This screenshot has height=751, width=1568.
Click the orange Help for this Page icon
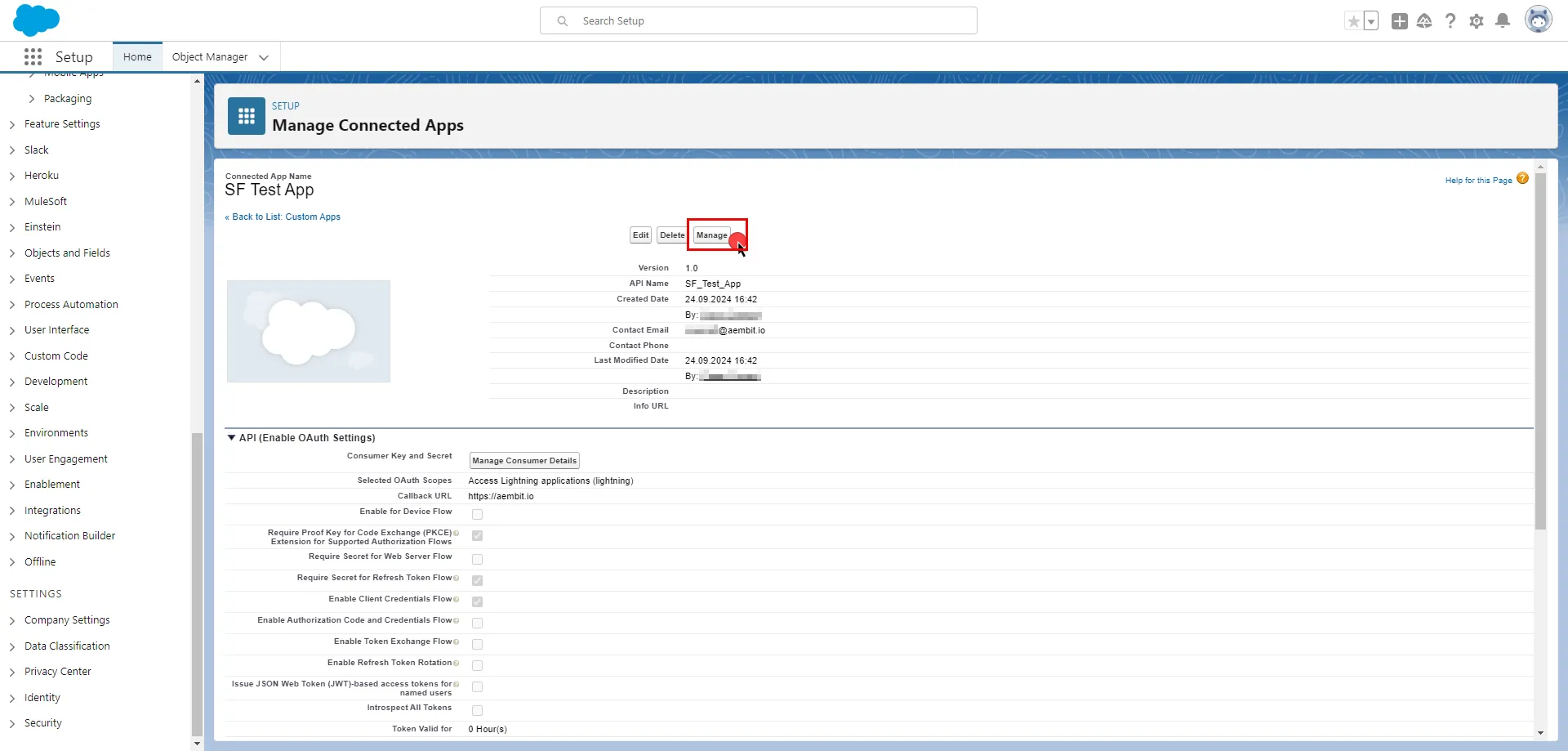click(1522, 178)
